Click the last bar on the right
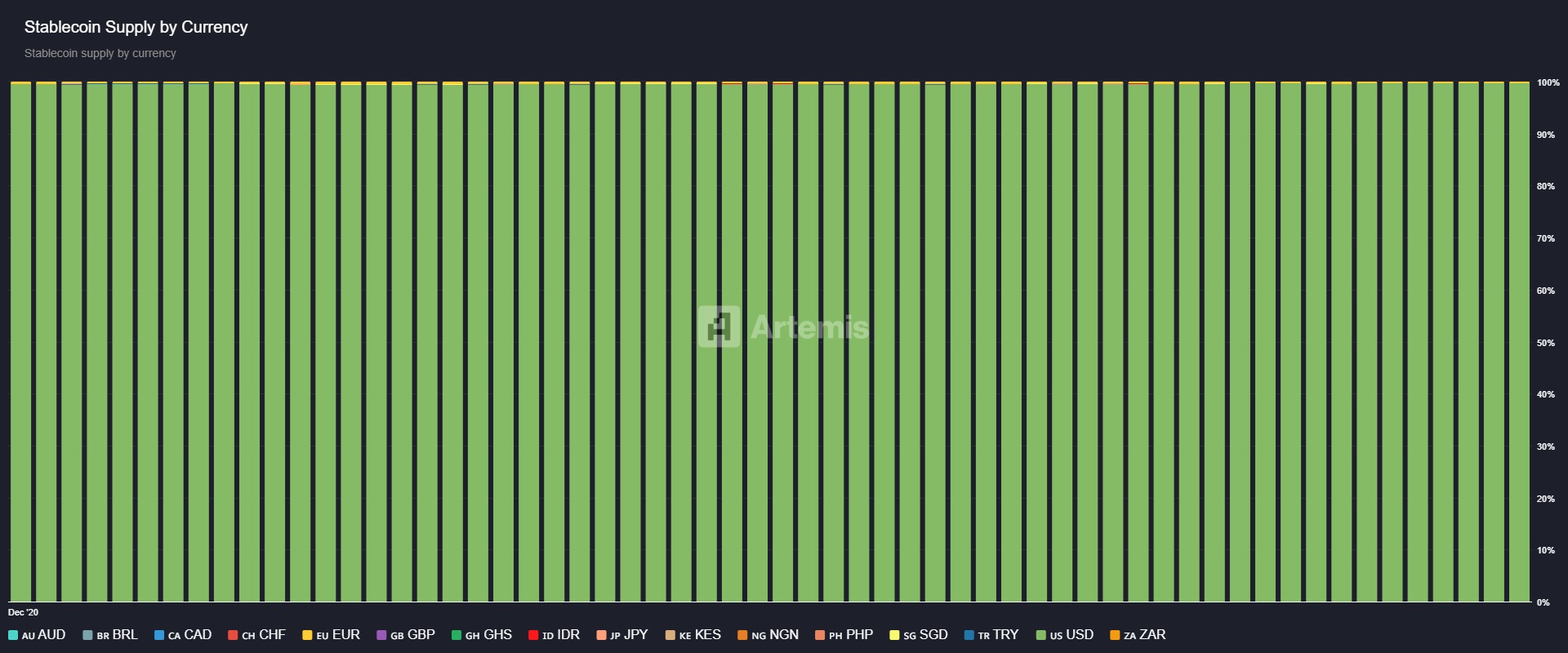The width and height of the screenshot is (1568, 653). (1519, 343)
